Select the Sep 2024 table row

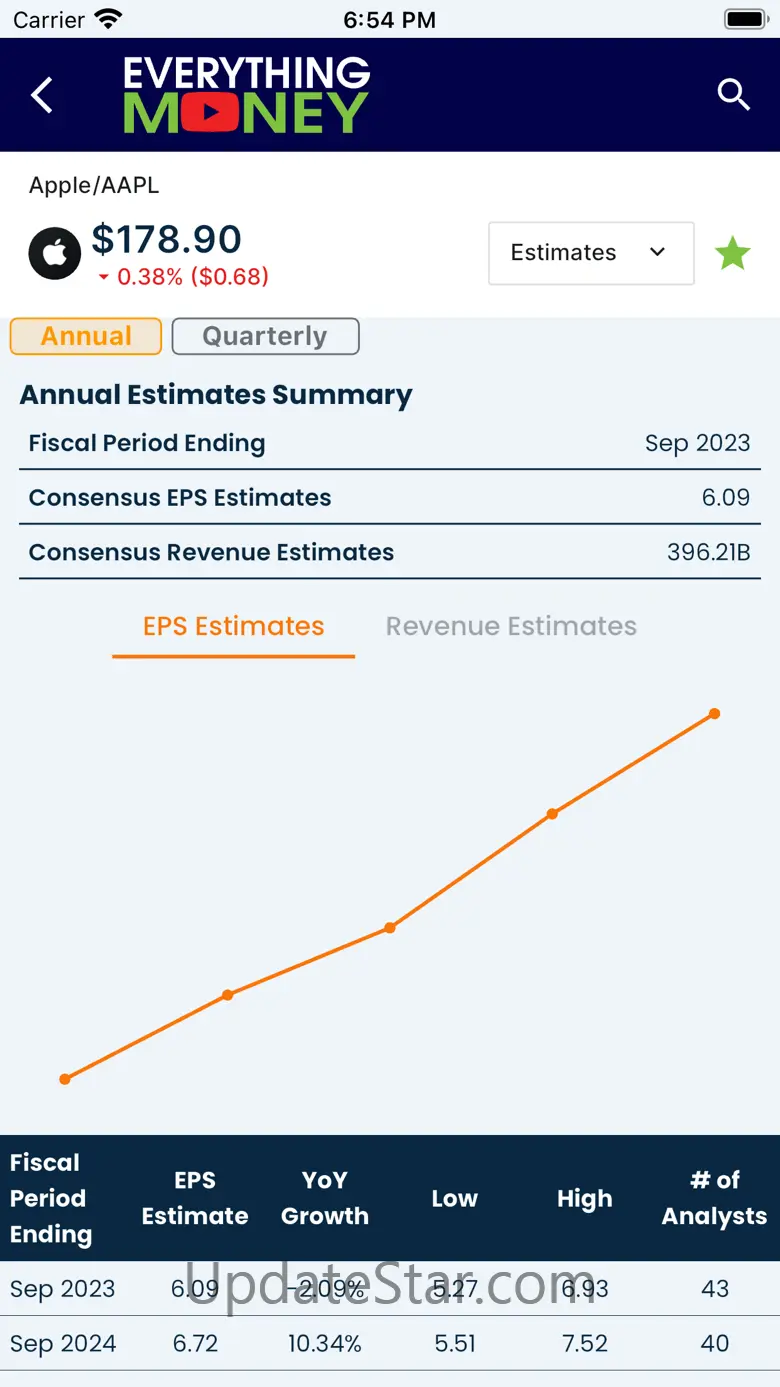click(390, 1343)
